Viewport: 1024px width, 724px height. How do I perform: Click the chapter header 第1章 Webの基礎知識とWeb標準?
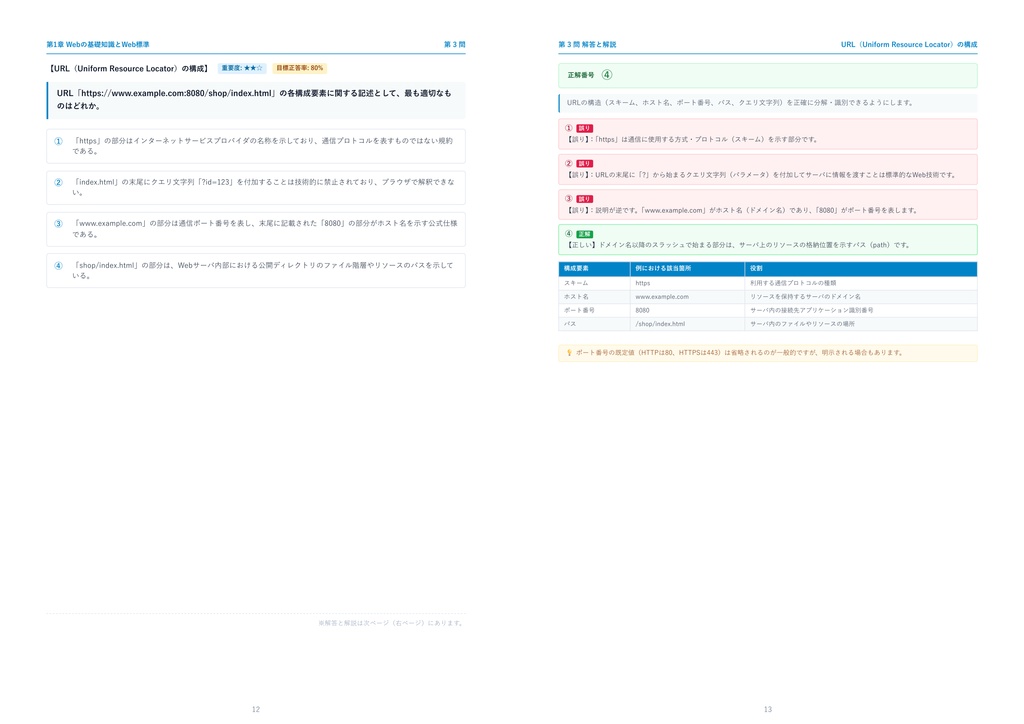coord(98,44)
